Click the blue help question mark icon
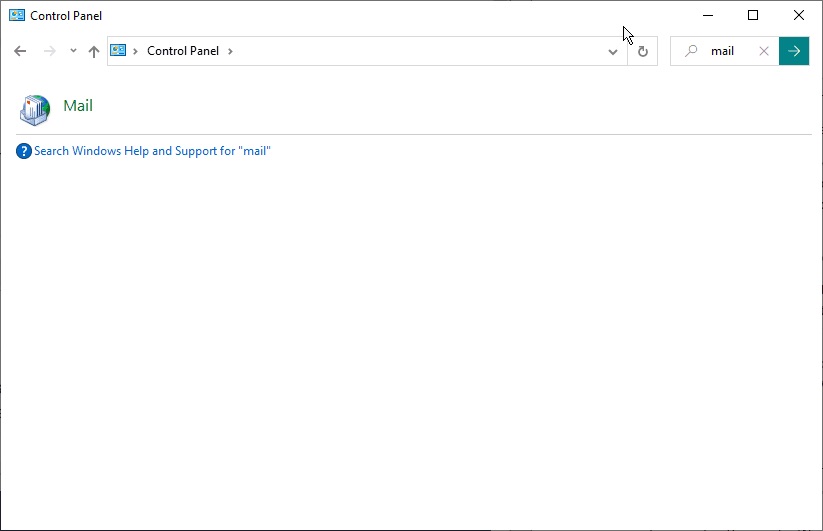This screenshot has height=531, width=823. 24,151
